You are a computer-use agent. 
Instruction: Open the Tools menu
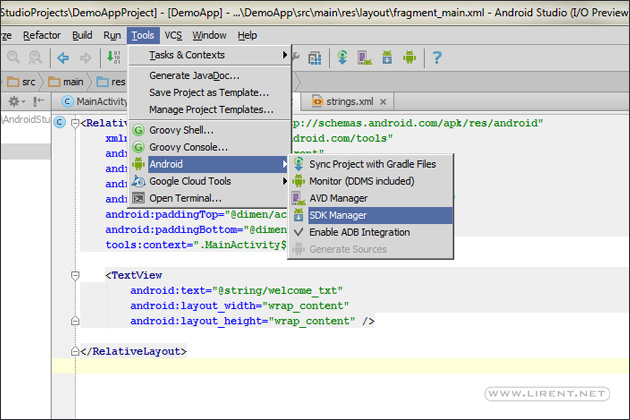143,36
